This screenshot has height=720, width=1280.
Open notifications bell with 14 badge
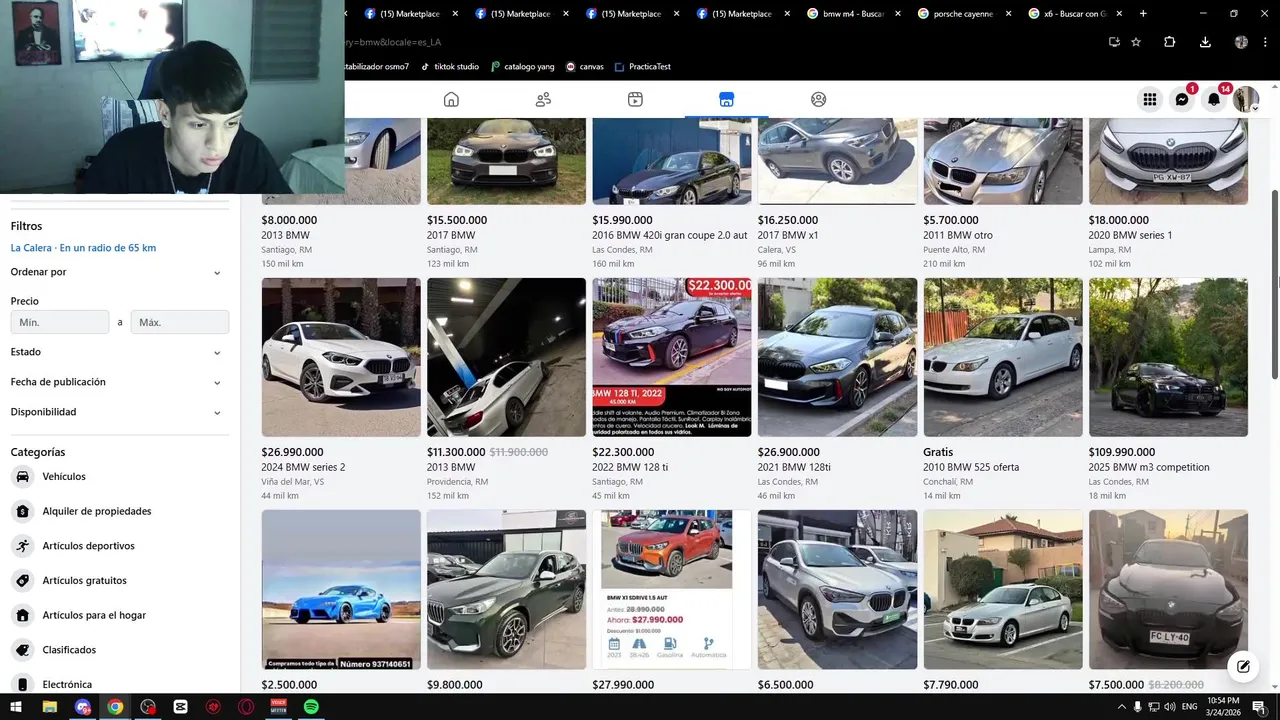pyautogui.click(x=1214, y=99)
